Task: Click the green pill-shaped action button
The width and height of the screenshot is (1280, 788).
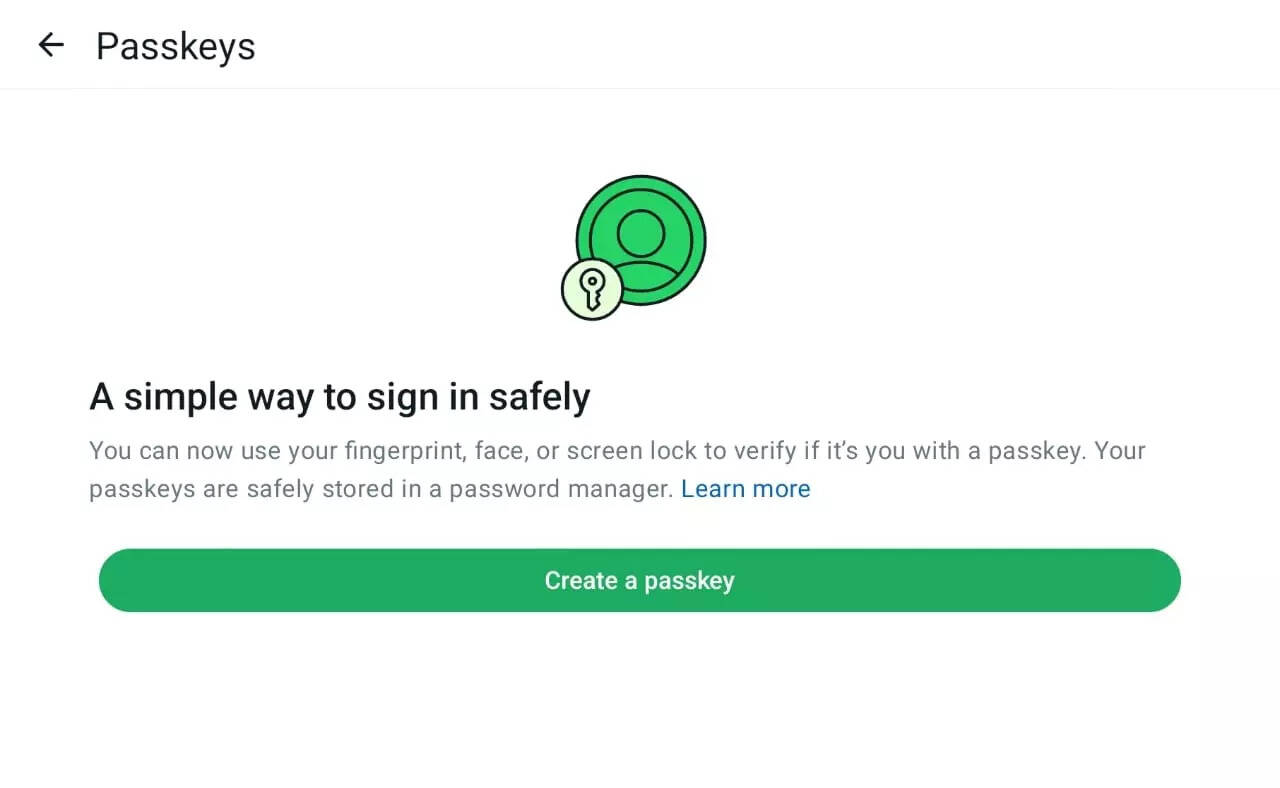Action: 639,580
